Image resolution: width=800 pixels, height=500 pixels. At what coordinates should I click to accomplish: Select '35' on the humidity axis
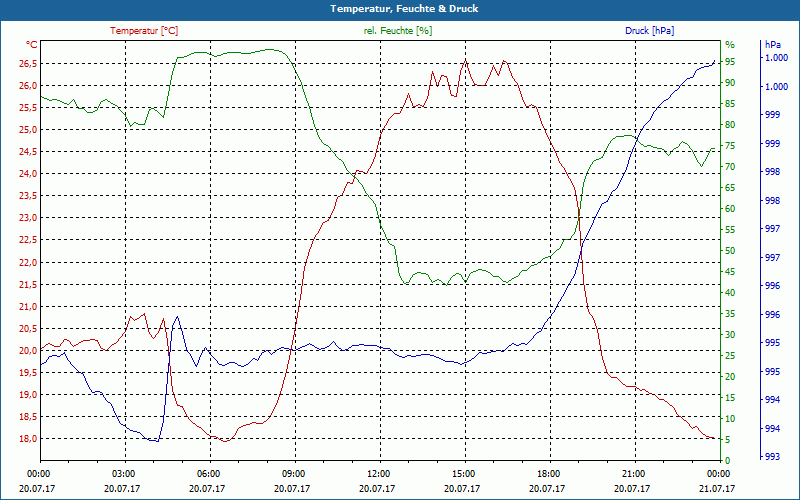pyautogui.click(x=730, y=313)
